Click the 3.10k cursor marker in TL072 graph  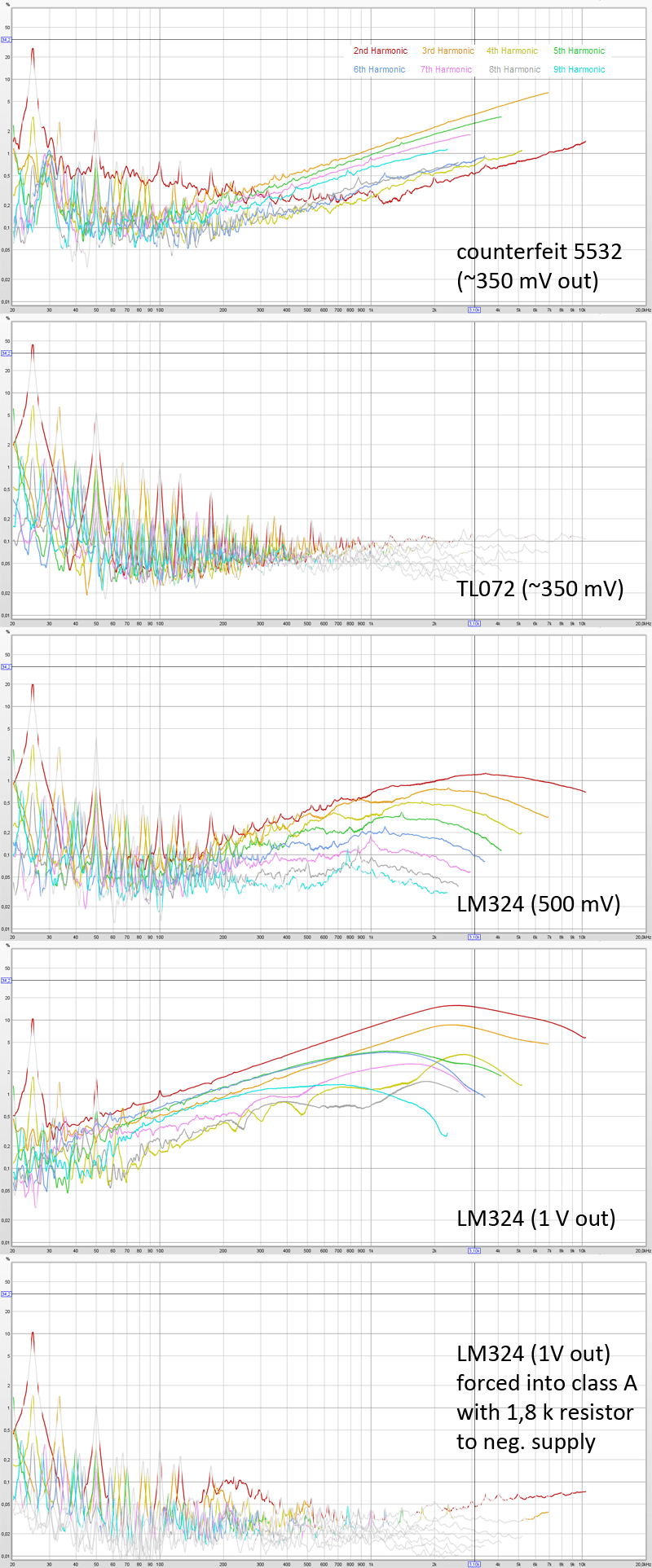474,624
